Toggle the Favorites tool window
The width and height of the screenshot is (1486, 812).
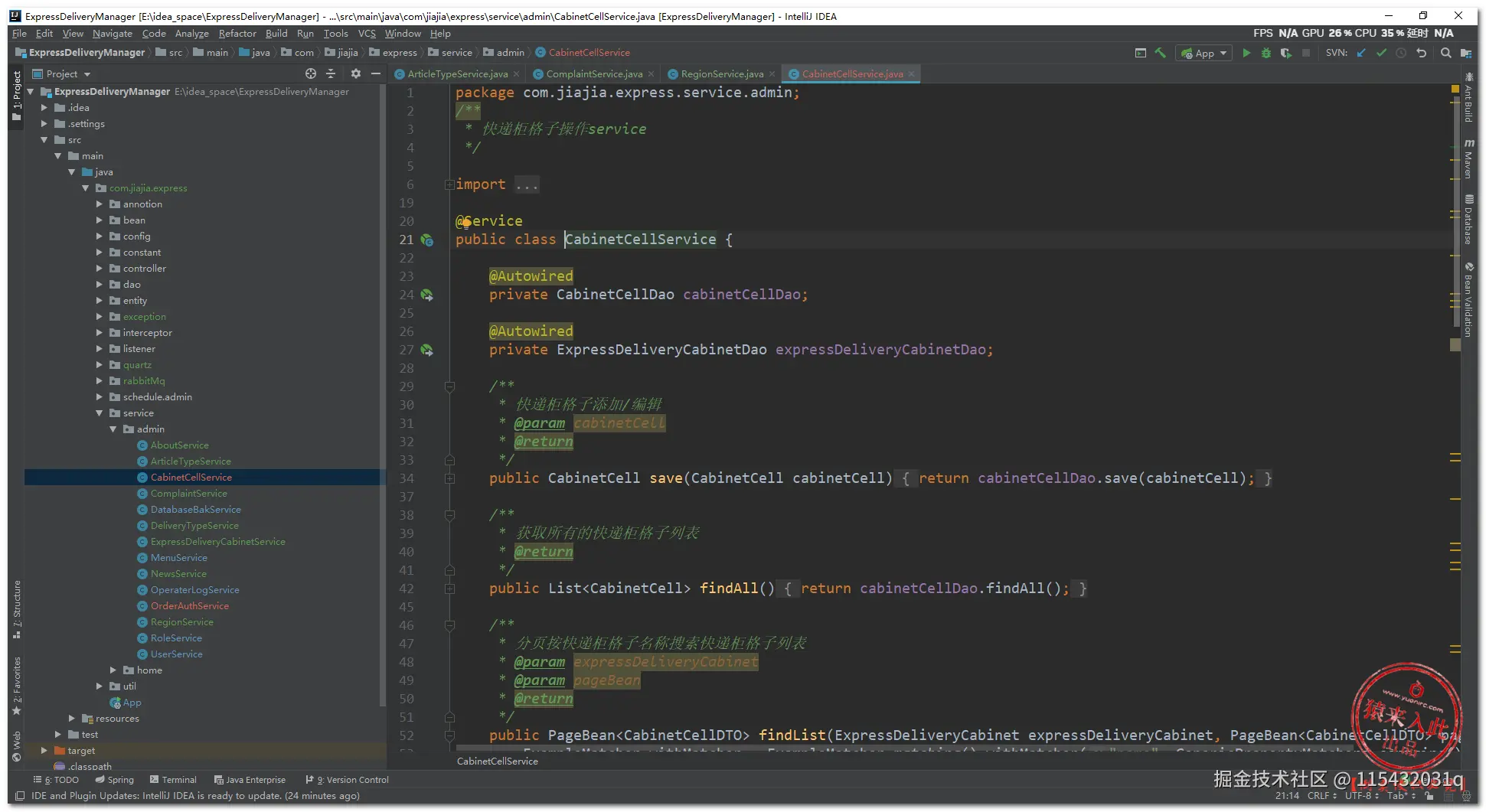17,683
